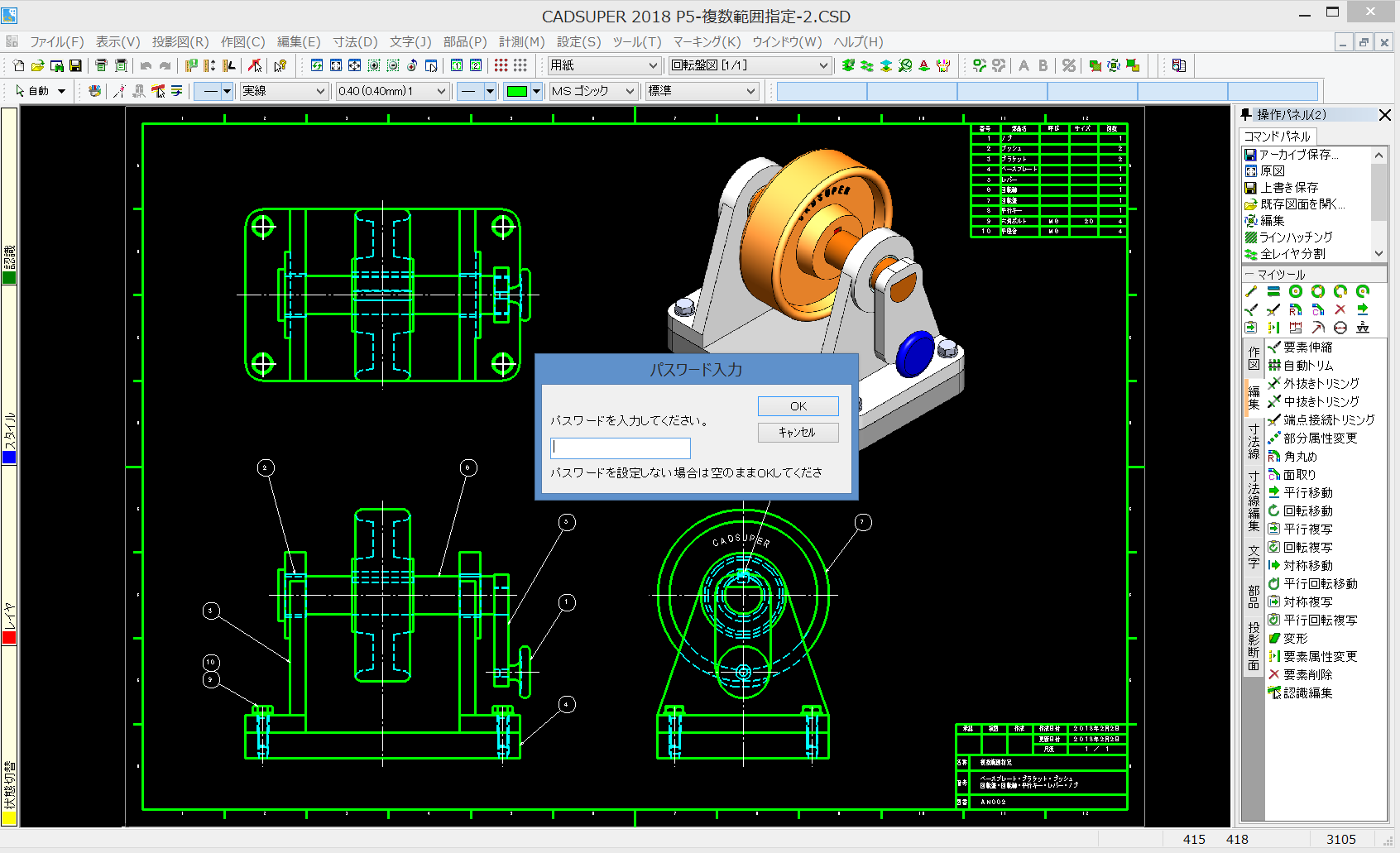Open the dropdown arrow next to 自動
The image size is (1400, 853).
(61, 91)
